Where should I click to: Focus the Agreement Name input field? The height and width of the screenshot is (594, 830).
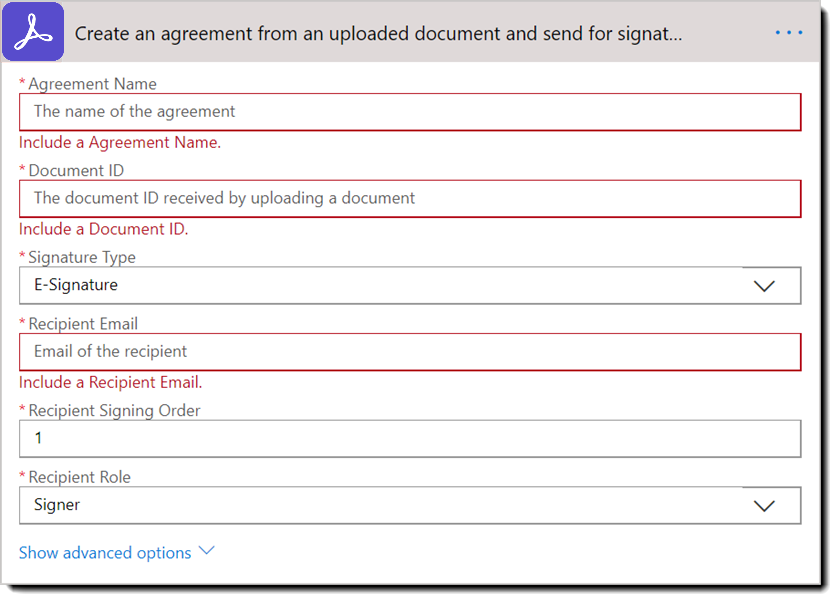[410, 112]
